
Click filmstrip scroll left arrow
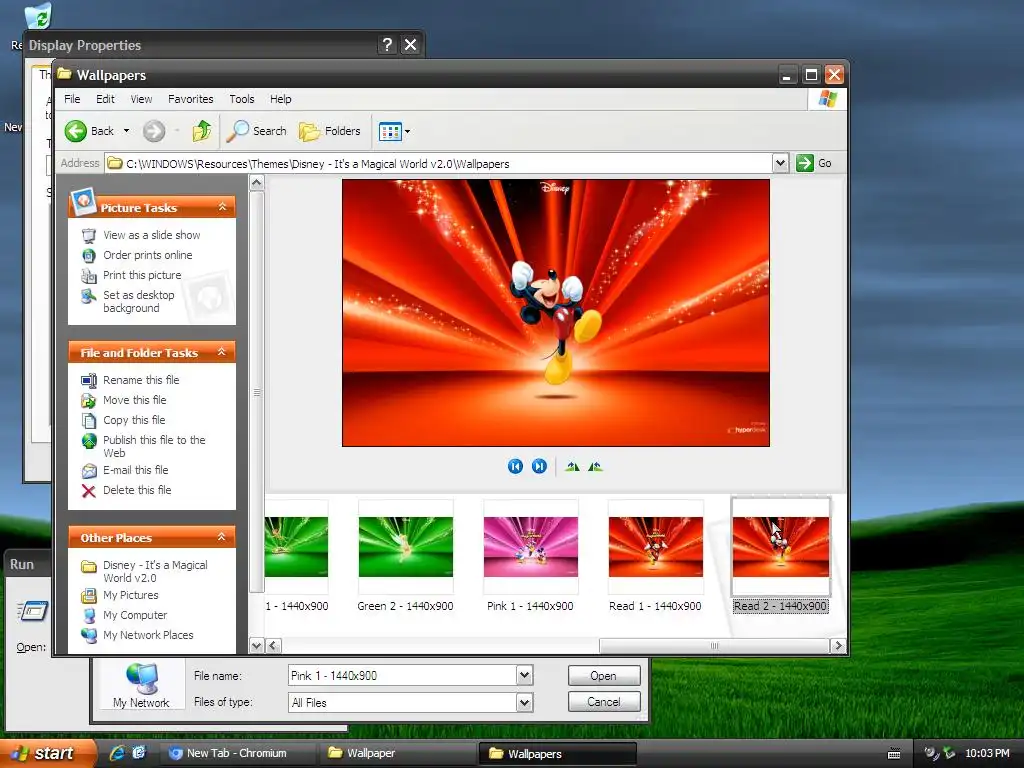pos(274,646)
